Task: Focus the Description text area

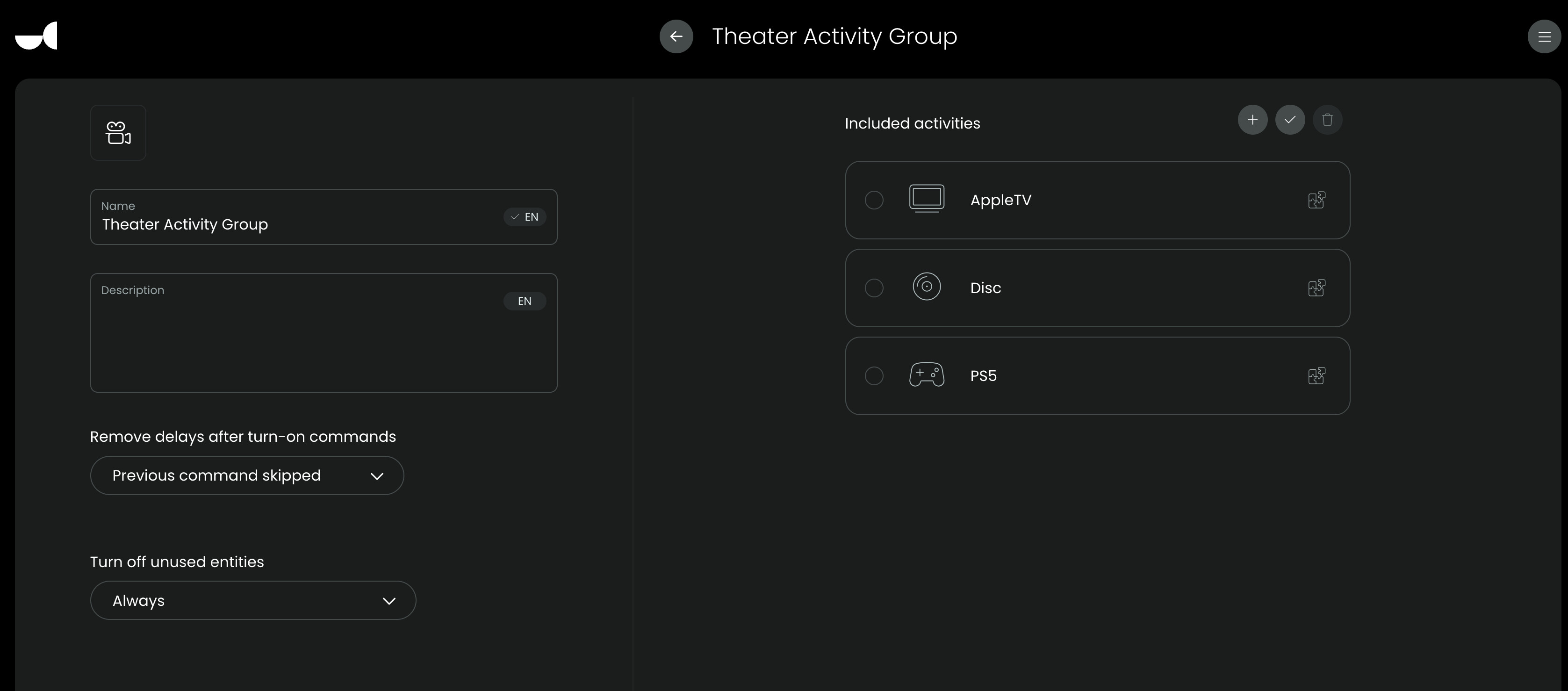Action: 324,333
